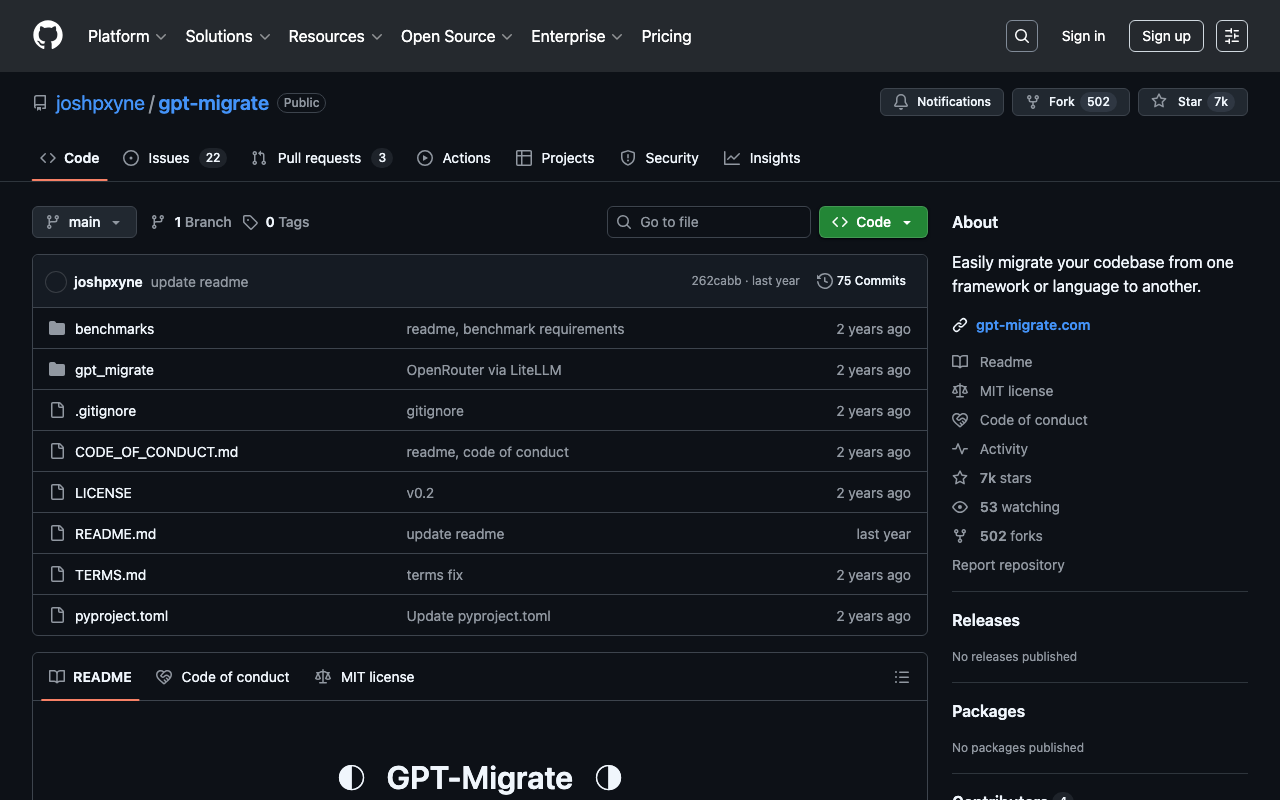The height and width of the screenshot is (800, 1280).
Task: Open the main branch selector dropdown
Action: (x=84, y=222)
